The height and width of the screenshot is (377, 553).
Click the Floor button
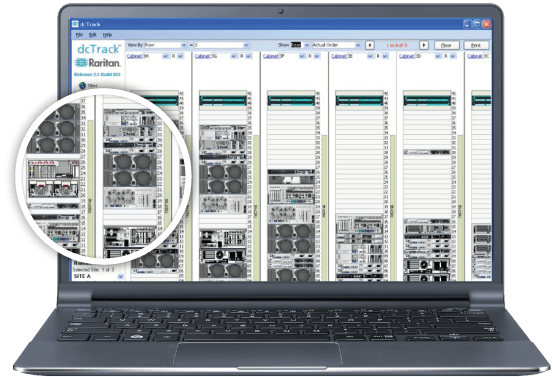(x=446, y=45)
